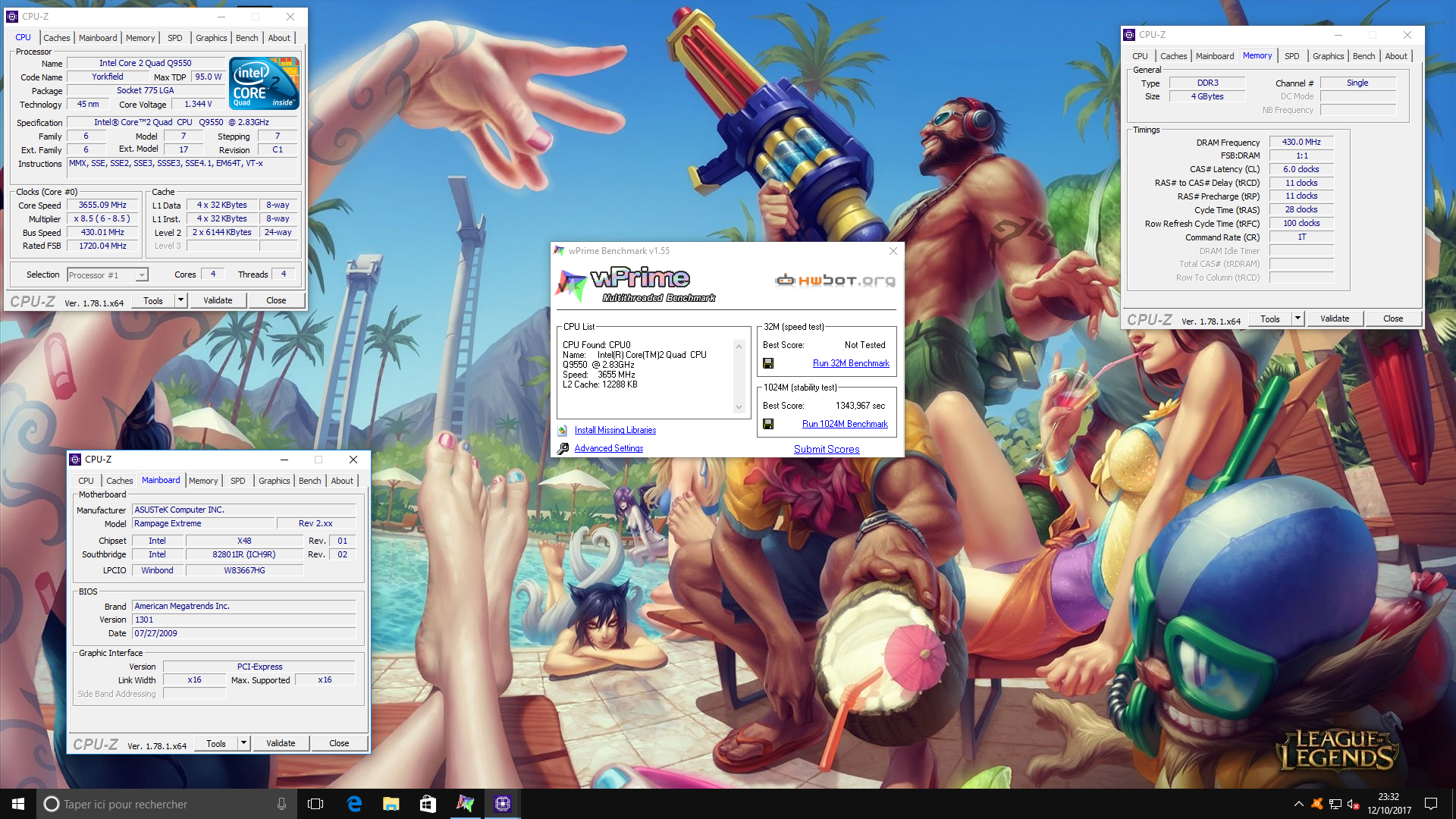Image resolution: width=1456 pixels, height=819 pixels.
Task: Click the save icon beside Run 1024M Benchmark
Action: tap(768, 424)
